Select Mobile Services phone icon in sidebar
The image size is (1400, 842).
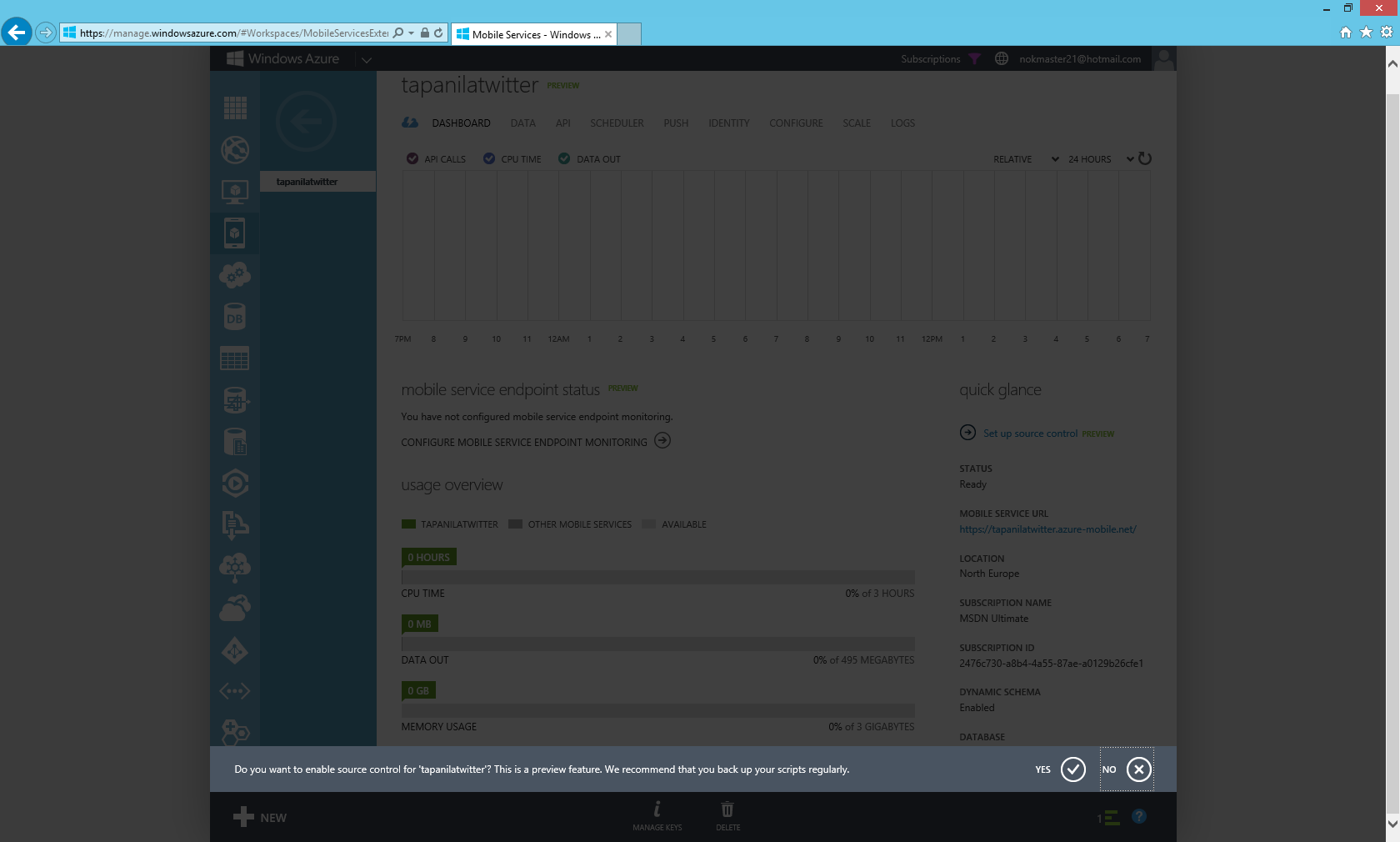pyautogui.click(x=235, y=233)
